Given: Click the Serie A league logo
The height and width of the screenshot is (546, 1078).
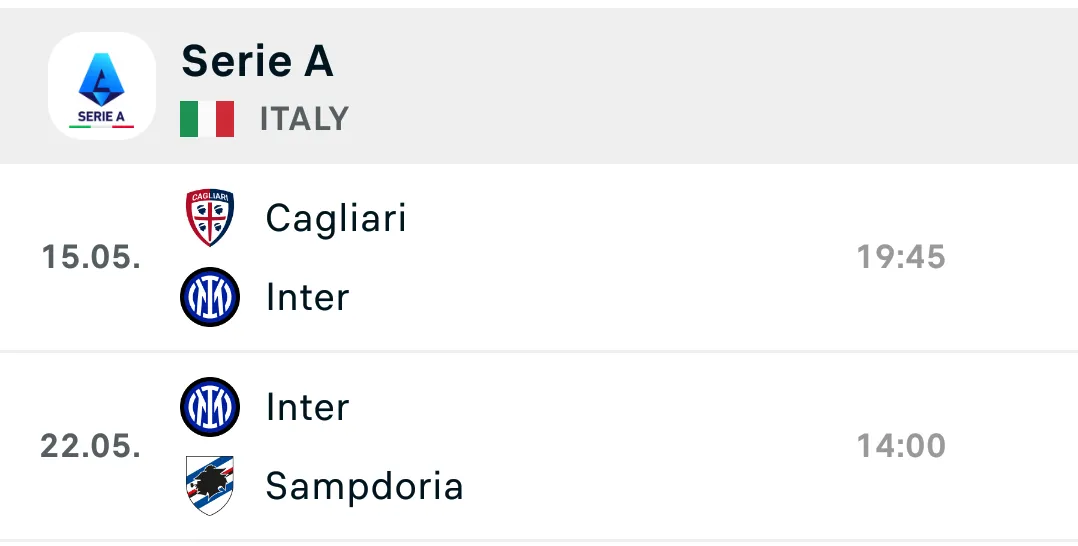Looking at the screenshot, I should (x=102, y=86).
